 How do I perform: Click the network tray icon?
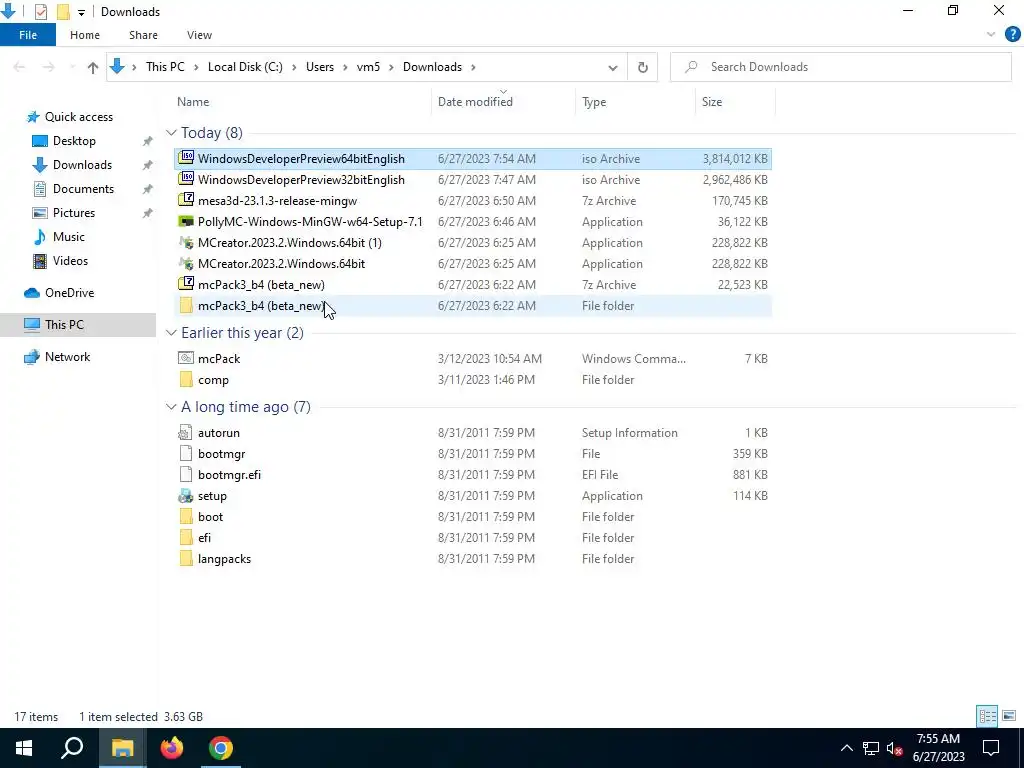point(871,748)
